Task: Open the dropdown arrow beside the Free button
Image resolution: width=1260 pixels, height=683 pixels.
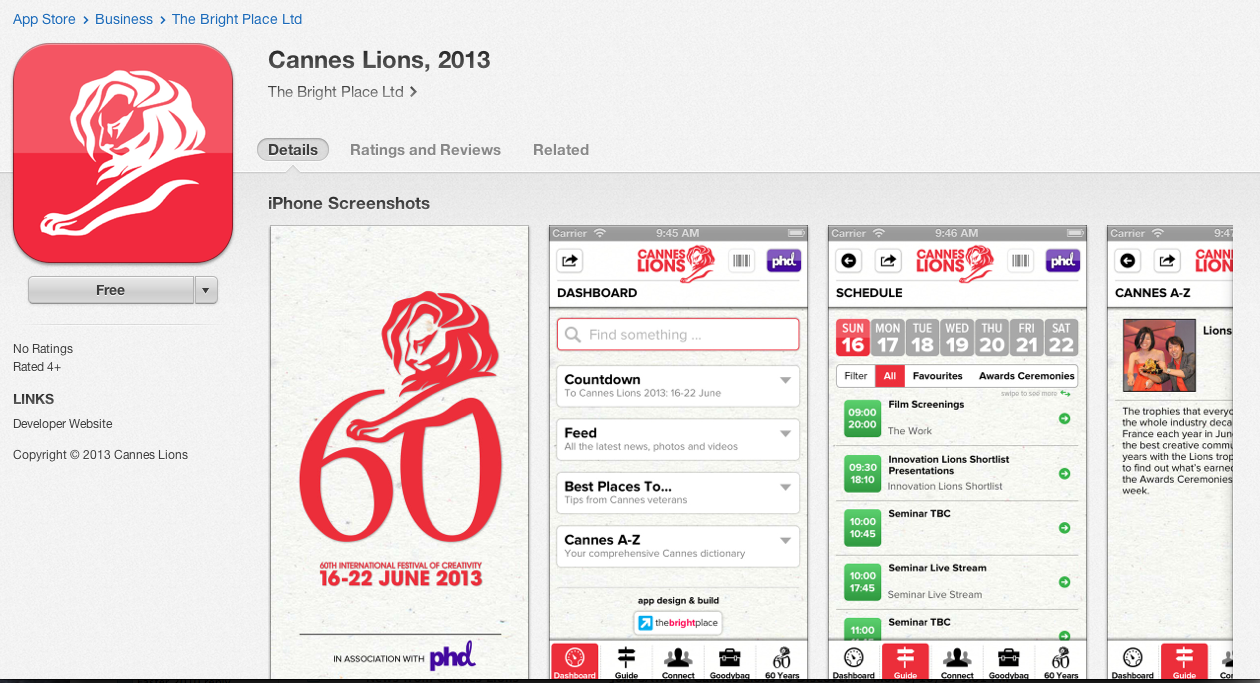Action: pyautogui.click(x=205, y=290)
